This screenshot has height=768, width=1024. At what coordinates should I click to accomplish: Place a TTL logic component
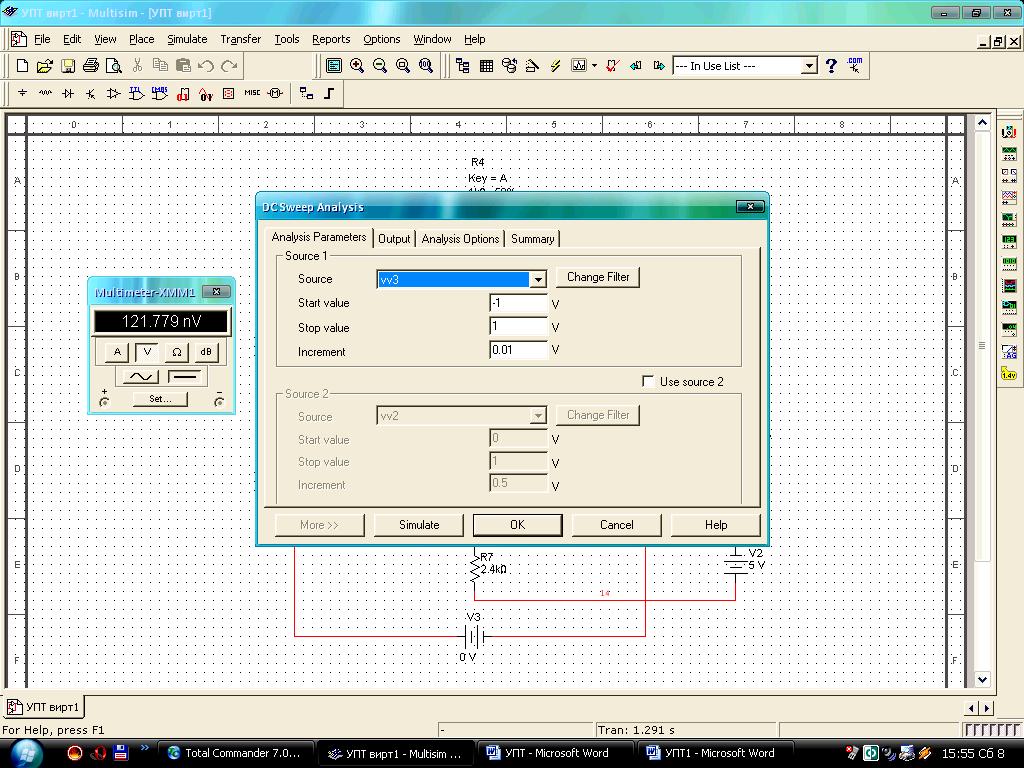(x=136, y=93)
